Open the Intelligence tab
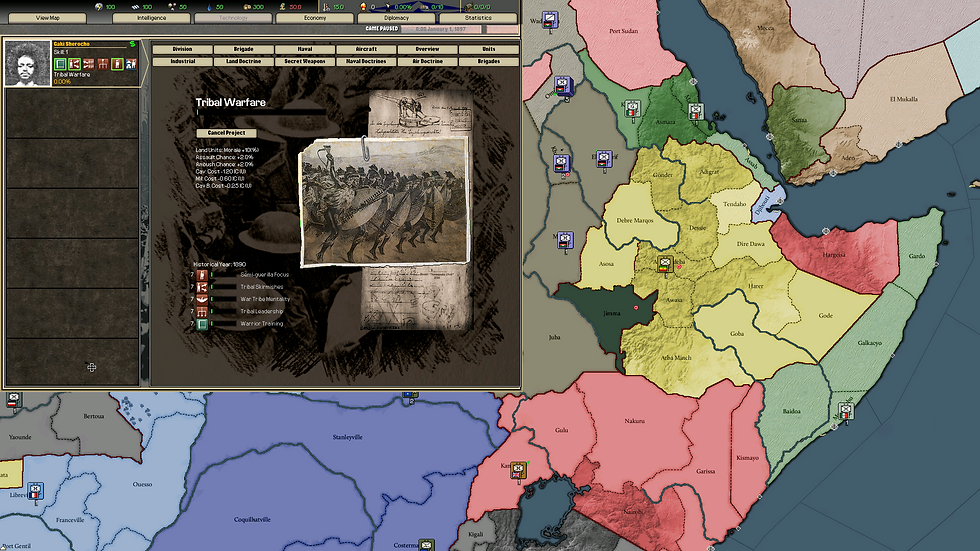The width and height of the screenshot is (980, 551). coord(151,18)
